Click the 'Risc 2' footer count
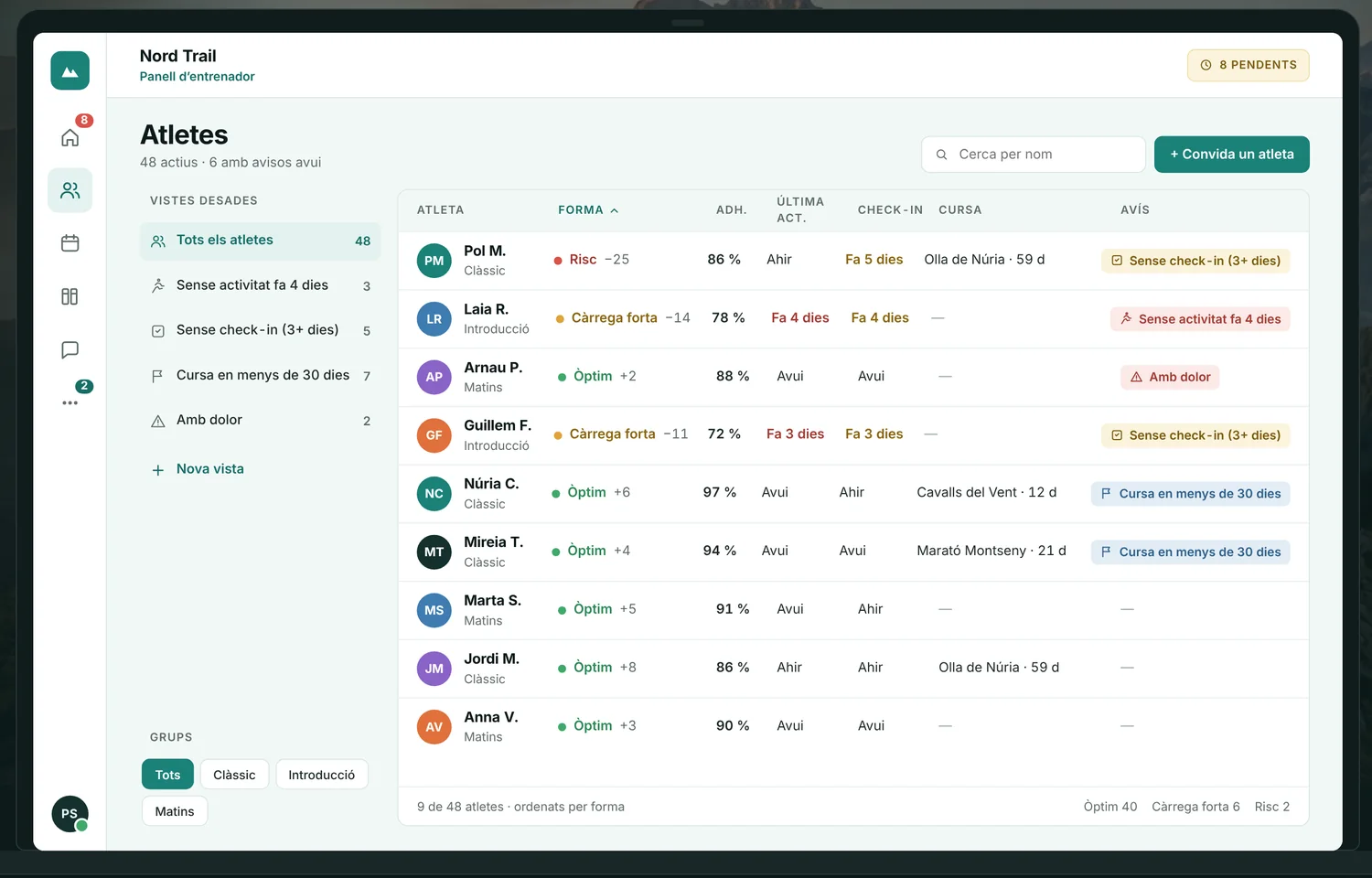 pyautogui.click(x=1272, y=807)
